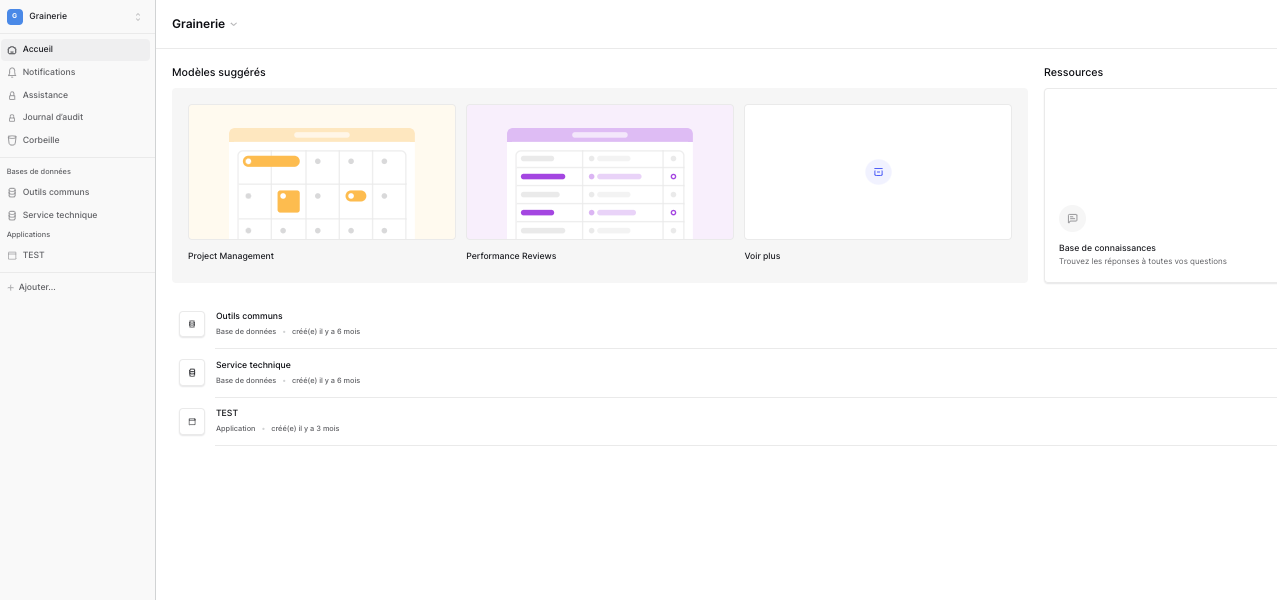The height and width of the screenshot is (600, 1277).
Task: Select the Project Management template thumbnail
Action: (322, 172)
